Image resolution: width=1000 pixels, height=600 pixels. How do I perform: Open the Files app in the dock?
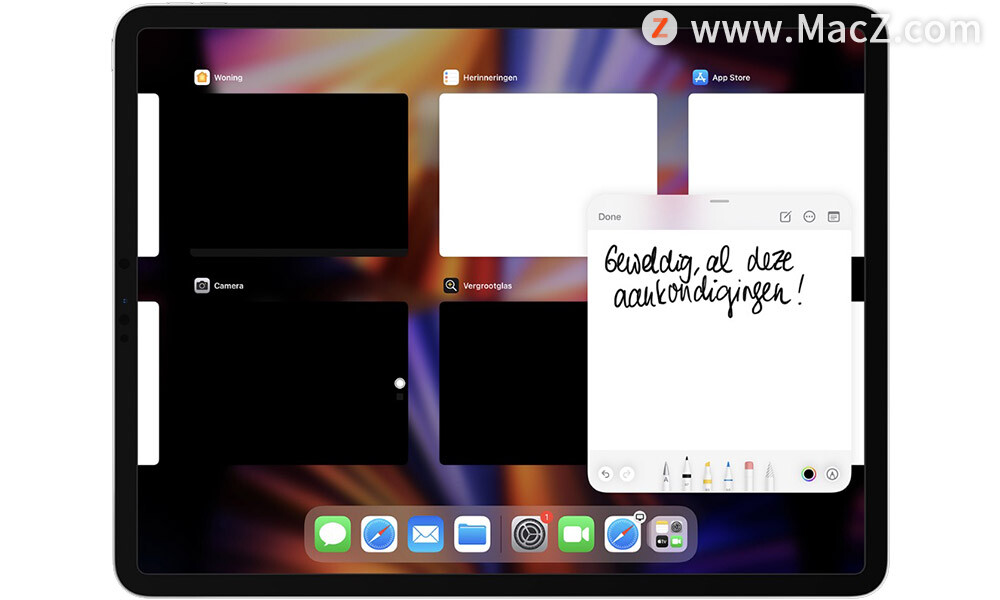[472, 534]
